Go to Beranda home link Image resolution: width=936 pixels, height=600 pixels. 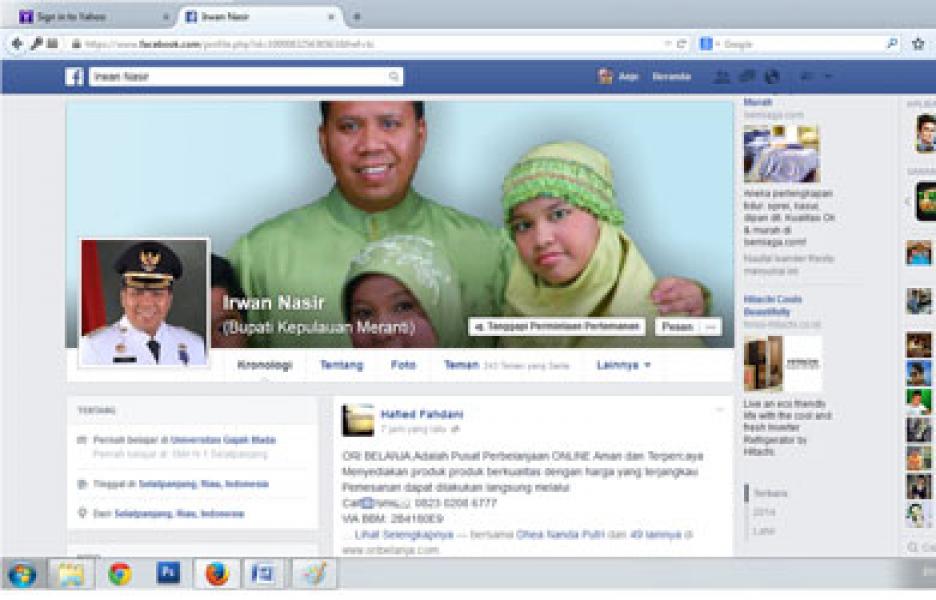coord(672,76)
